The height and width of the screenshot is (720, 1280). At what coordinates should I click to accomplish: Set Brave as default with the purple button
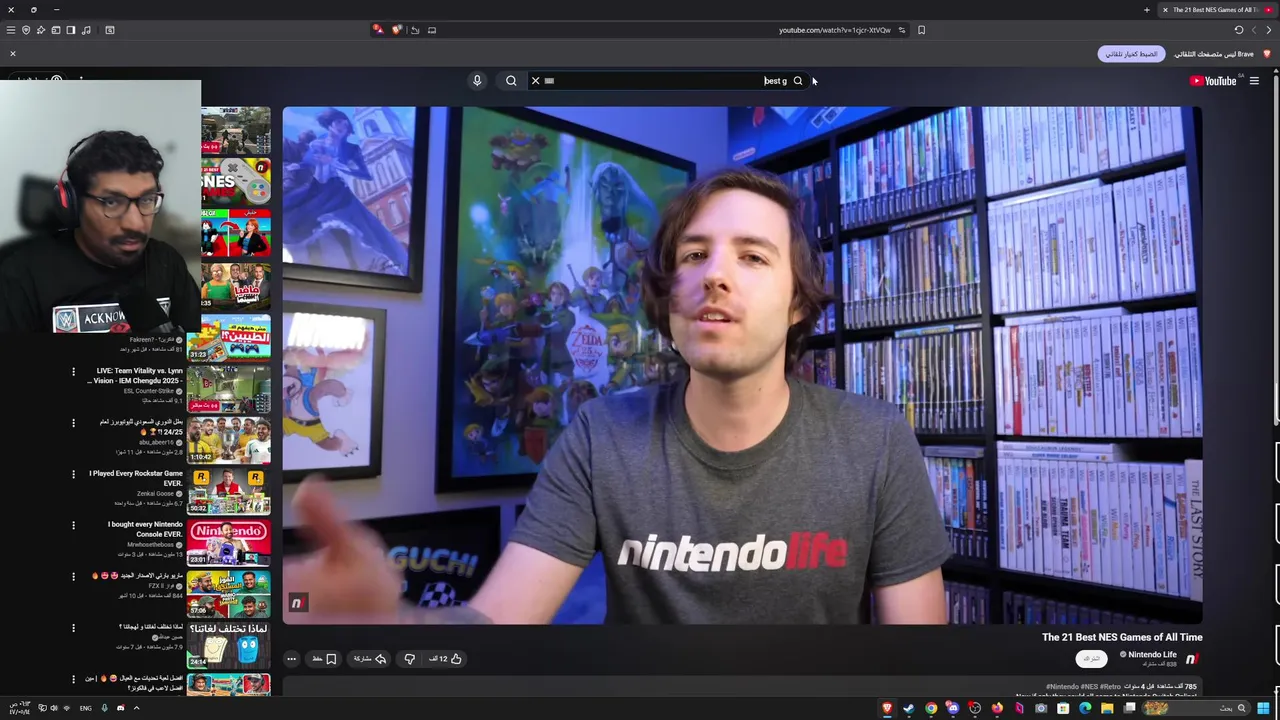(x=1130, y=54)
